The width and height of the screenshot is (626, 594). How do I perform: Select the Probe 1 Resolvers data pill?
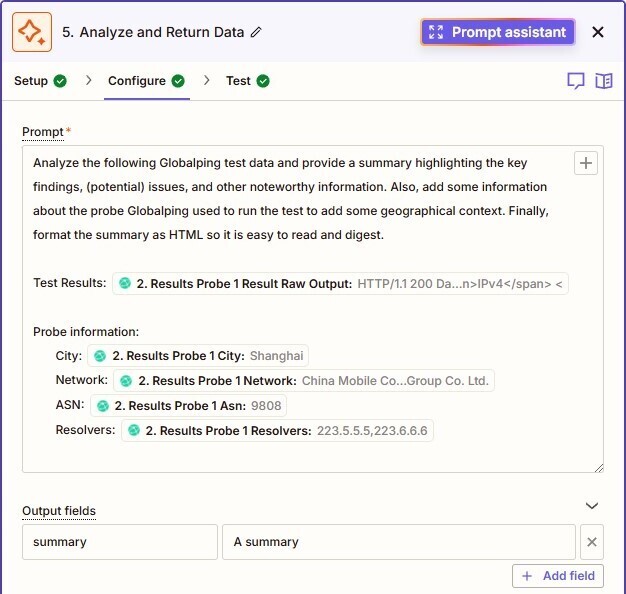point(277,431)
